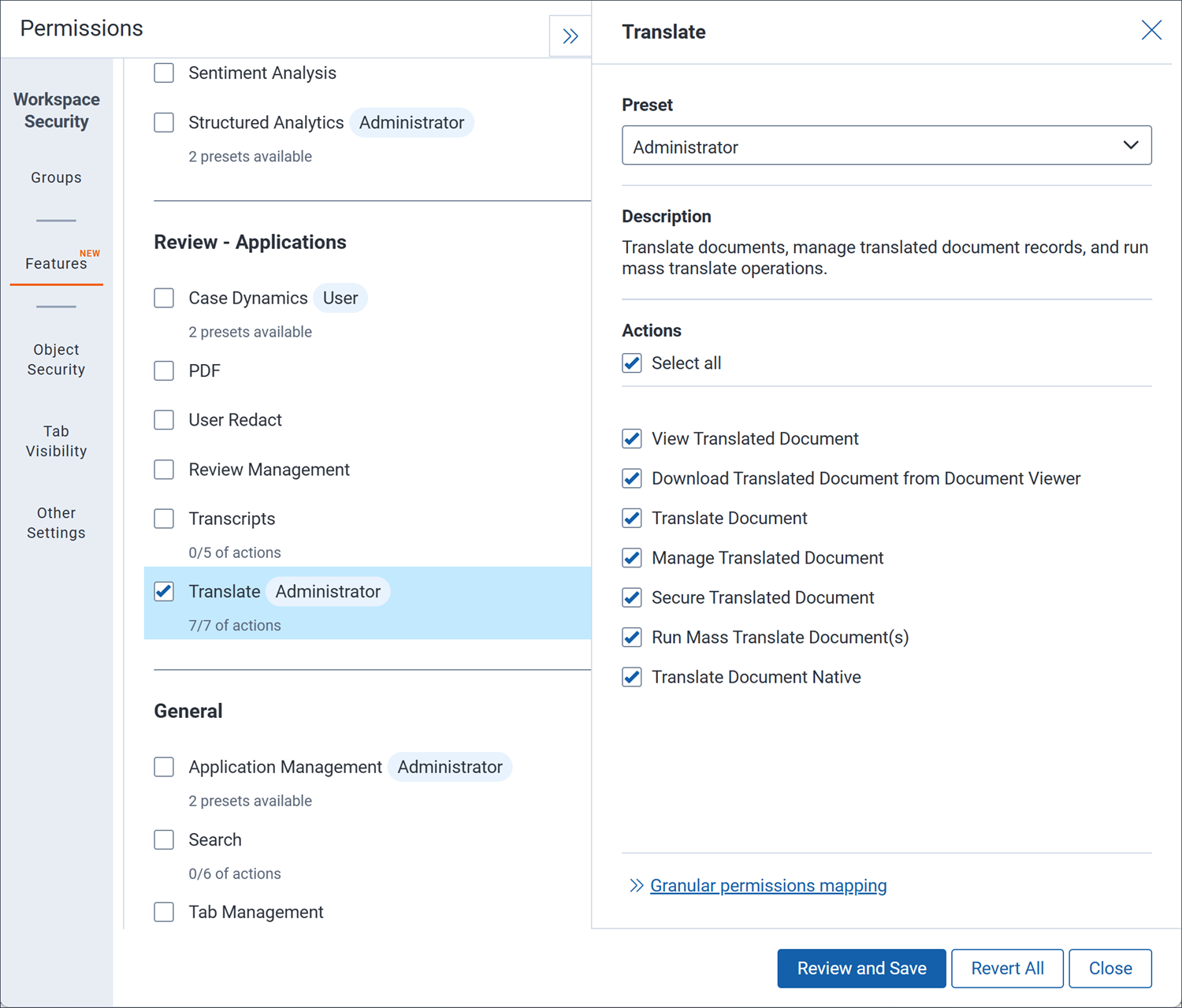This screenshot has width=1182, height=1008.
Task: Collapse the panel with double chevron icon
Action: pos(571,36)
